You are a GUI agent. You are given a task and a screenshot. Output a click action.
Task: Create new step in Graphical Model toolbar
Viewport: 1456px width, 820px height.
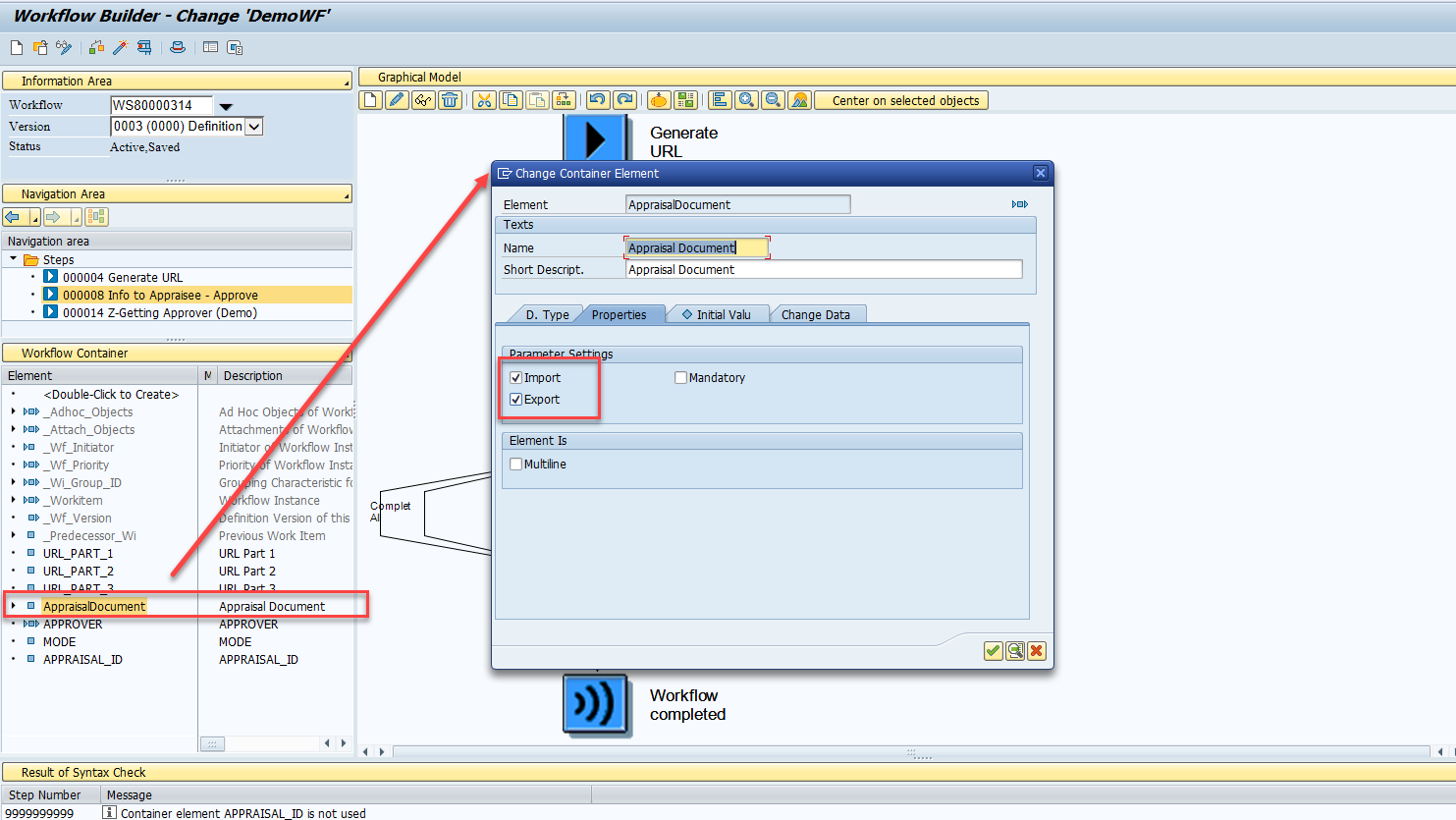(370, 100)
